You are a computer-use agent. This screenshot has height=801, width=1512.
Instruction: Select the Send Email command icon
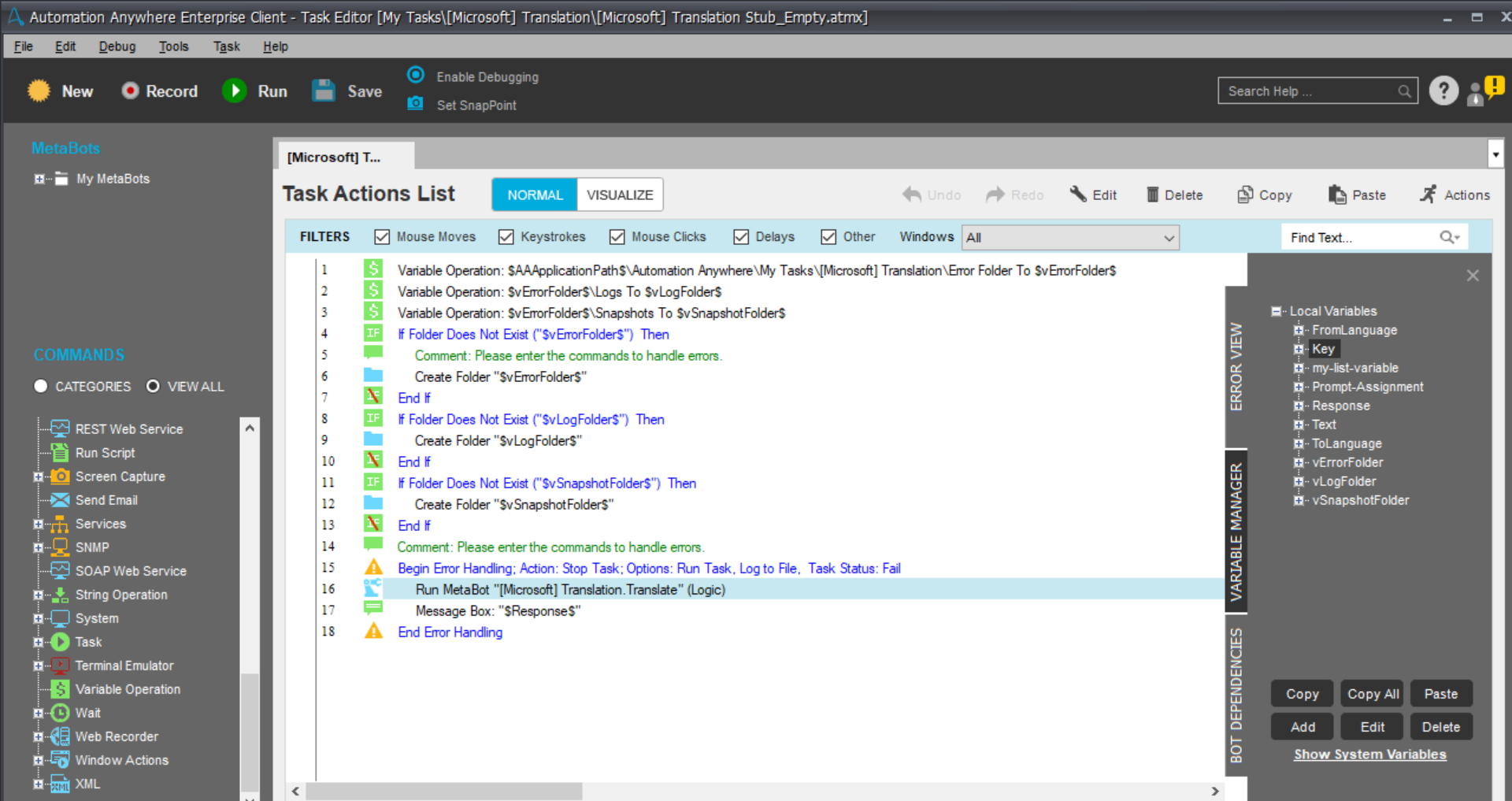point(60,500)
